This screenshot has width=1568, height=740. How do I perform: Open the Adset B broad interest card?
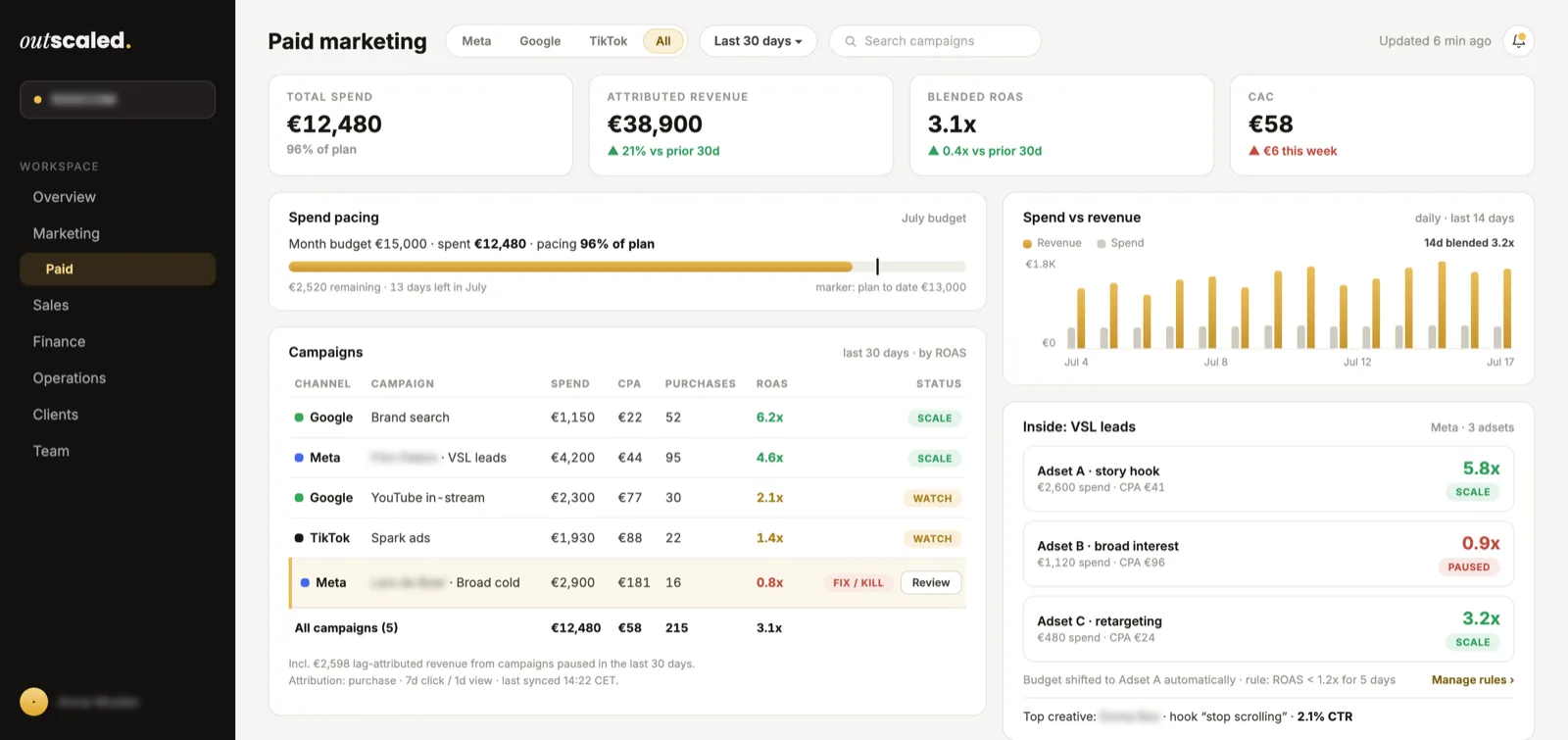[x=1268, y=554]
